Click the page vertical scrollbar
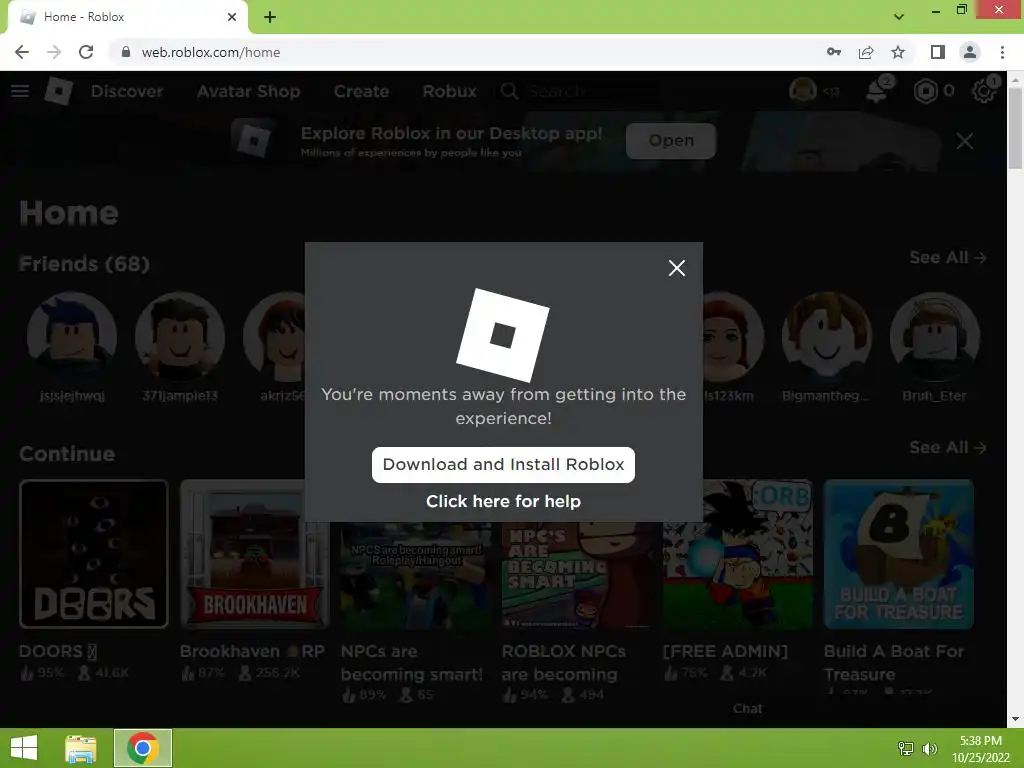This screenshot has width=1024, height=768. tap(1015, 127)
